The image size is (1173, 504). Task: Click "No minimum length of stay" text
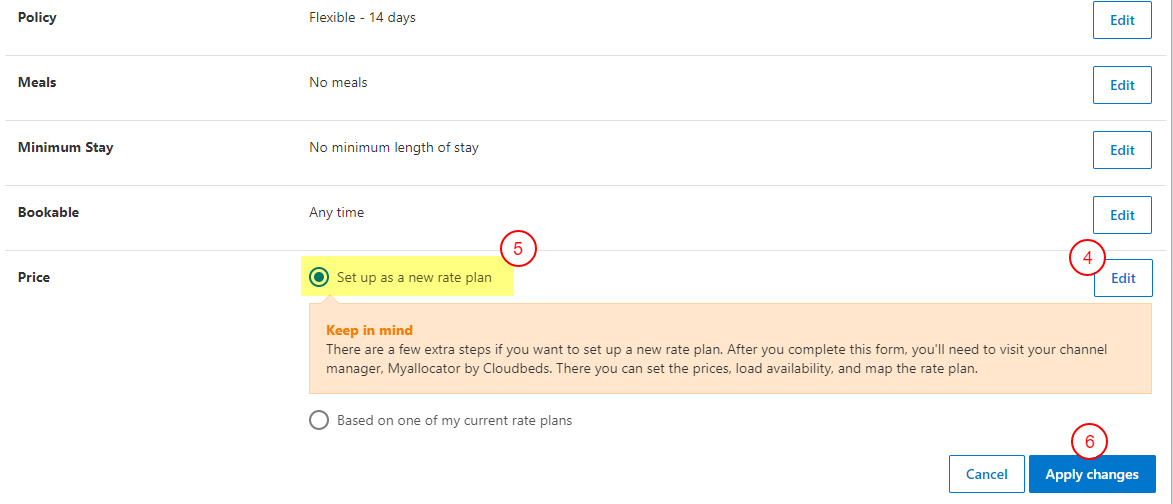[x=394, y=147]
